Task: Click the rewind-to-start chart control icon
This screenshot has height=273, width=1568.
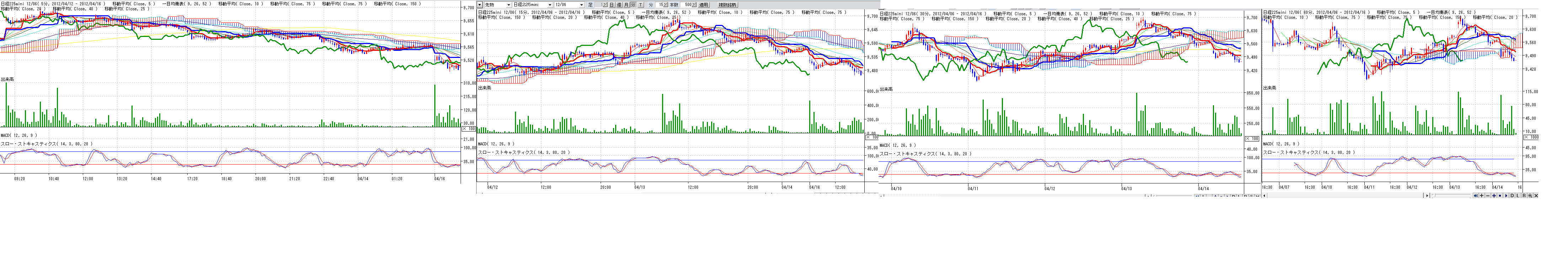Action: pos(1476,196)
